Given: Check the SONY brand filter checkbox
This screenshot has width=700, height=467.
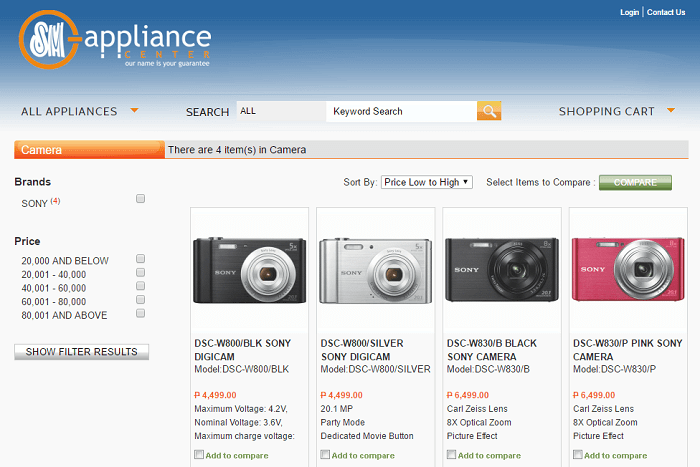Looking at the screenshot, I should (x=141, y=199).
